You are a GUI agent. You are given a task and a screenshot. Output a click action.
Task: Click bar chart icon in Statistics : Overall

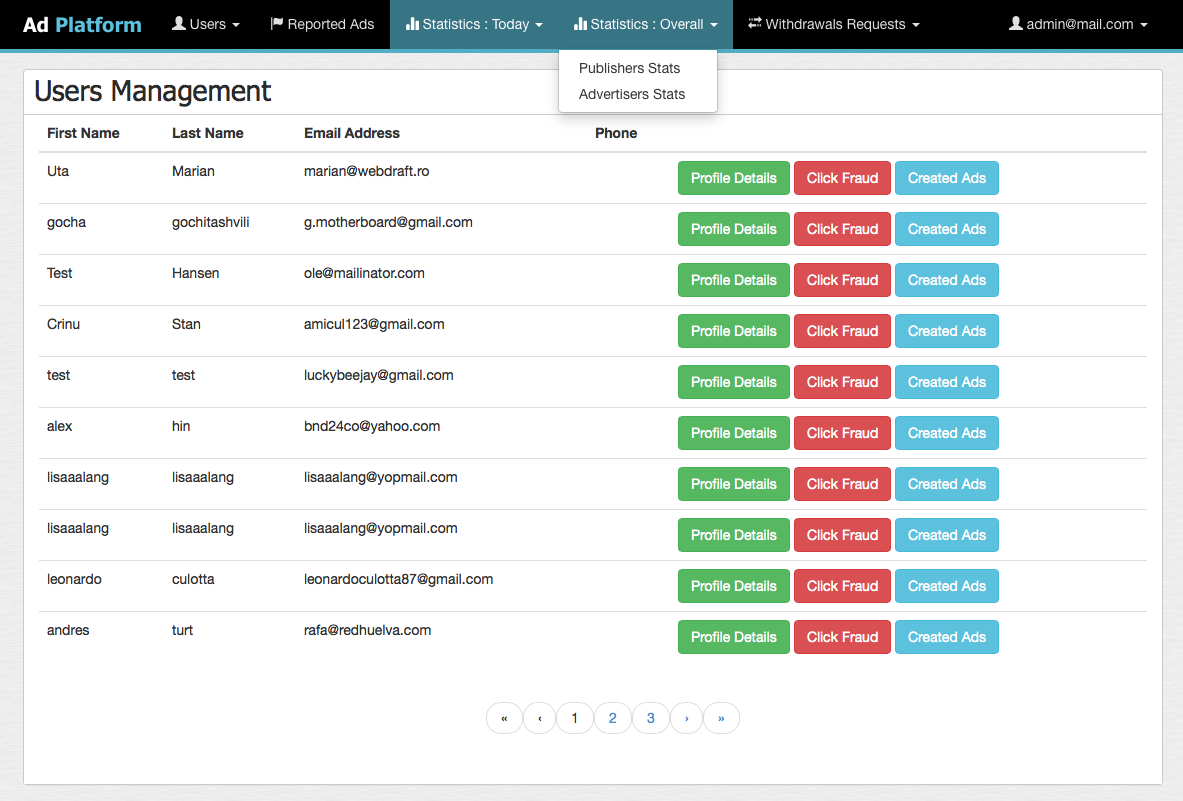(x=580, y=24)
